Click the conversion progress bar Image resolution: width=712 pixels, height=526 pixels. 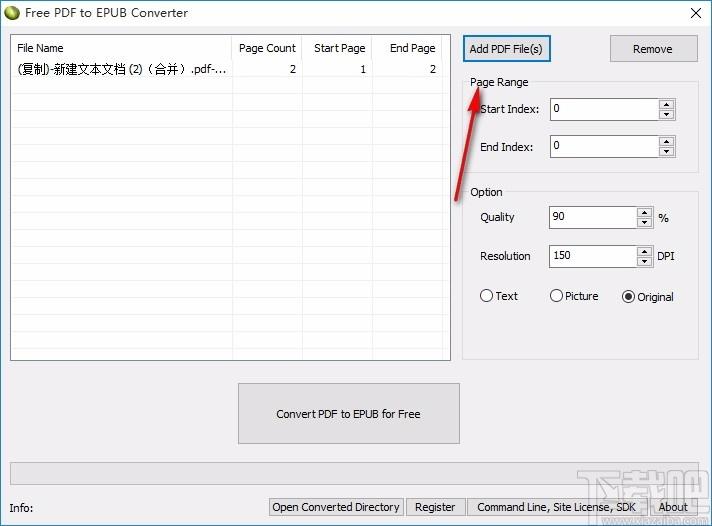pyautogui.click(x=354, y=473)
